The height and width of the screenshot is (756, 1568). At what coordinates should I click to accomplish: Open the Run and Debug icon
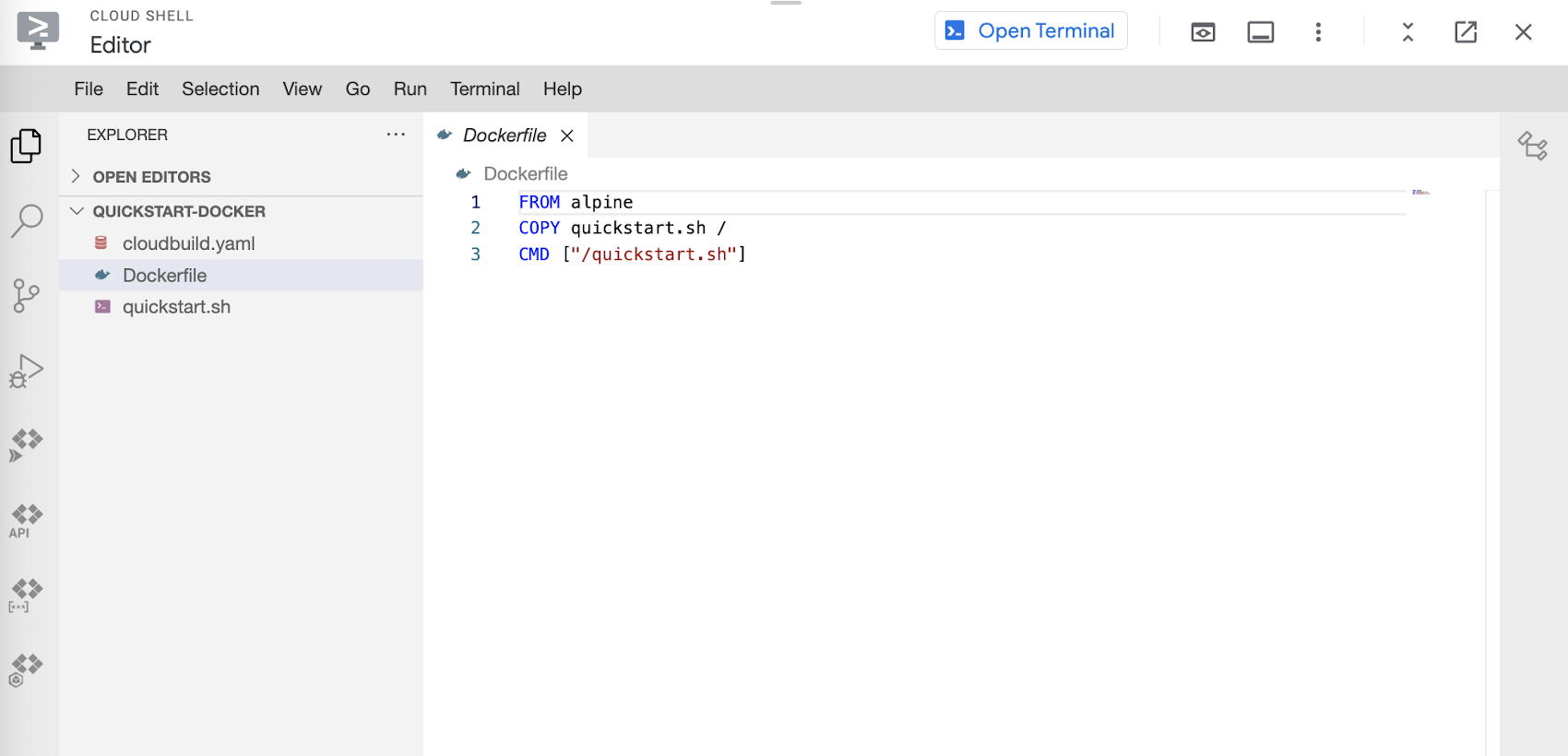[27, 371]
